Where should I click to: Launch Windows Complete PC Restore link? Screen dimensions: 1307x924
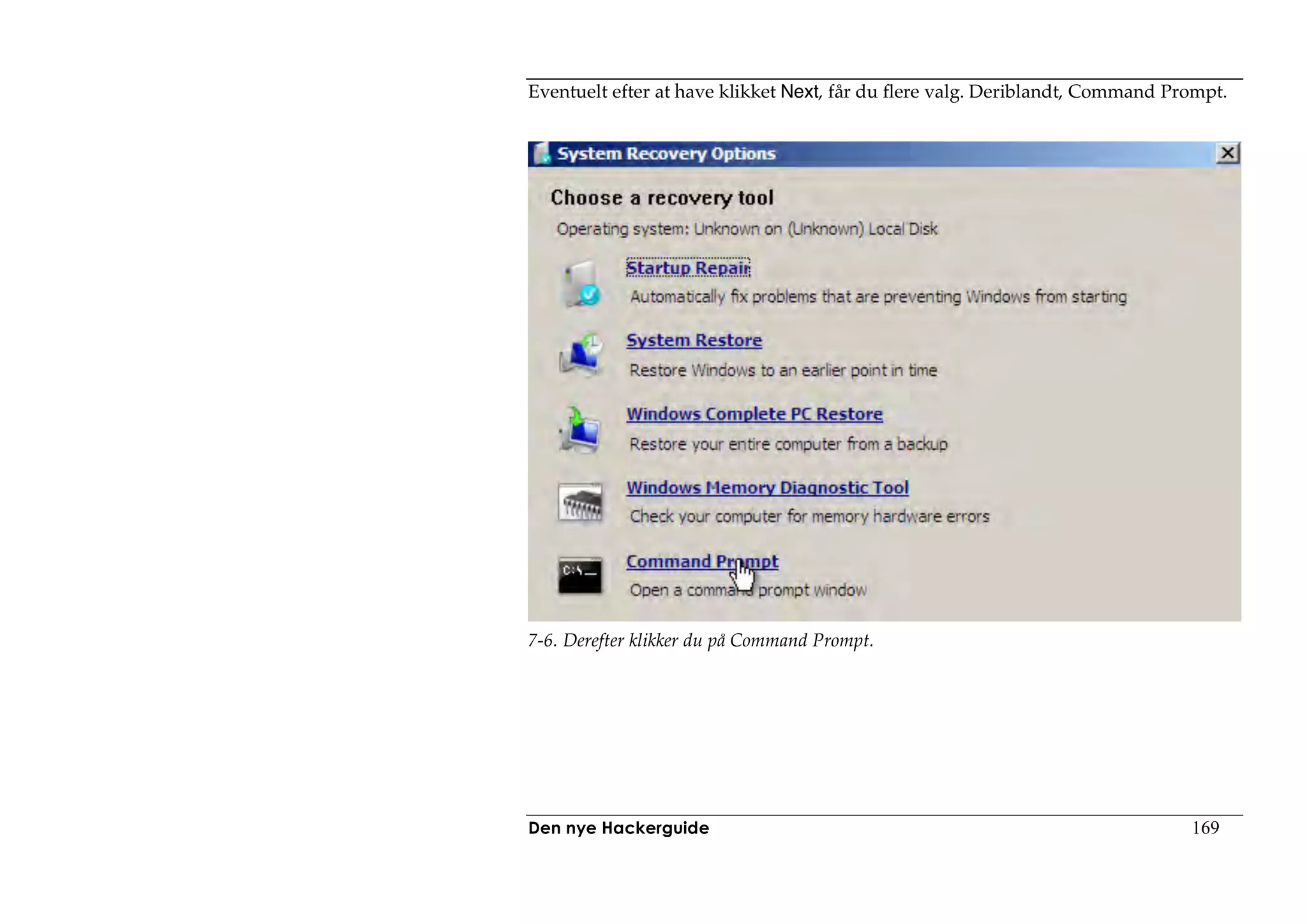[754, 414]
